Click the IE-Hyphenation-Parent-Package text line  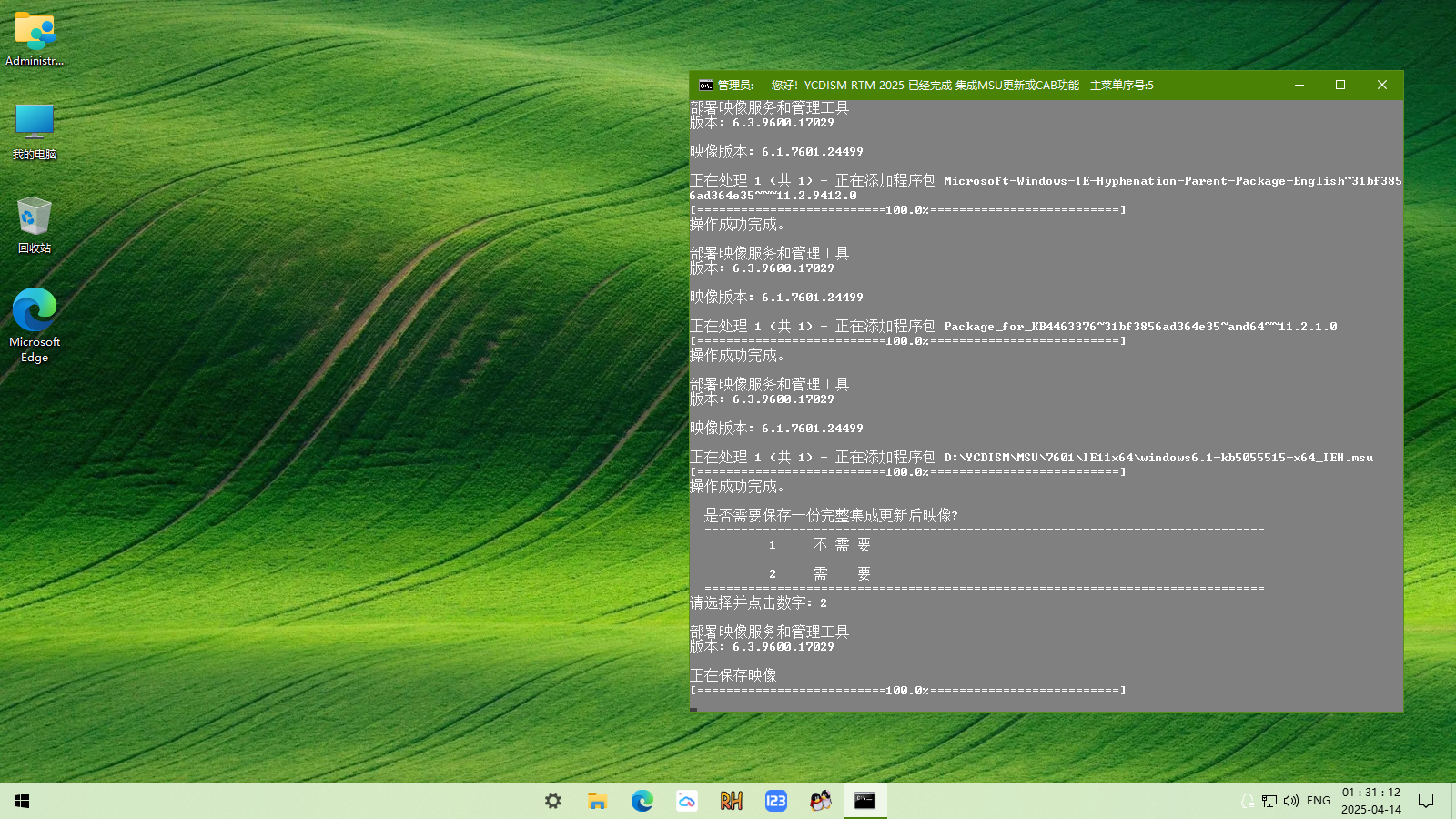tap(1046, 188)
